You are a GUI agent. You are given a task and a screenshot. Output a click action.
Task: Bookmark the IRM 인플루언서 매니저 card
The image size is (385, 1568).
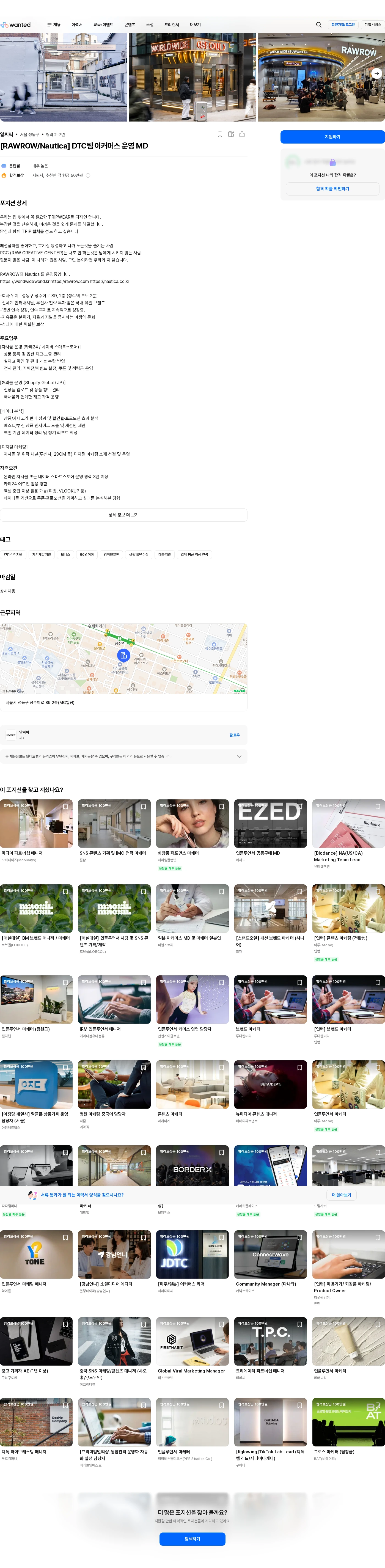[143, 983]
